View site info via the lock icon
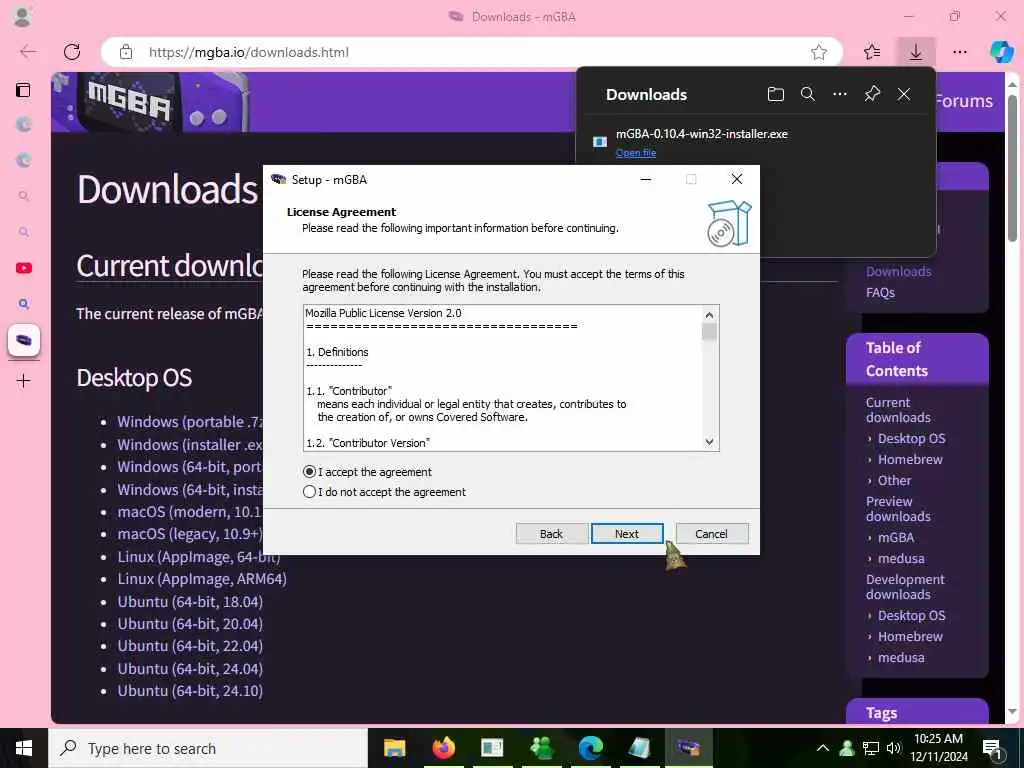Screen dimensions: 1024x768 click(126, 52)
